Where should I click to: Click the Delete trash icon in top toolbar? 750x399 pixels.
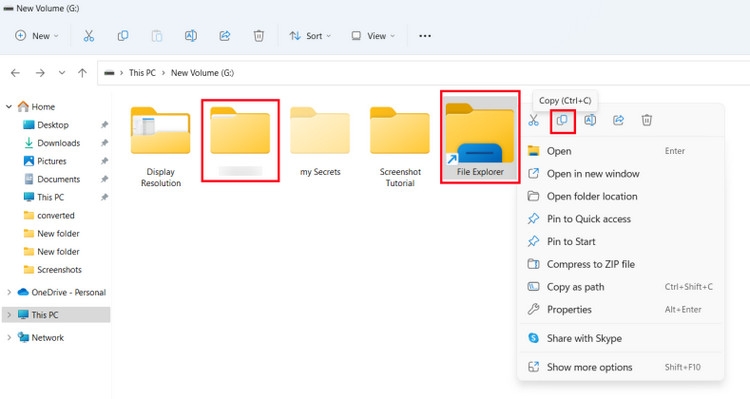pyautogui.click(x=259, y=36)
